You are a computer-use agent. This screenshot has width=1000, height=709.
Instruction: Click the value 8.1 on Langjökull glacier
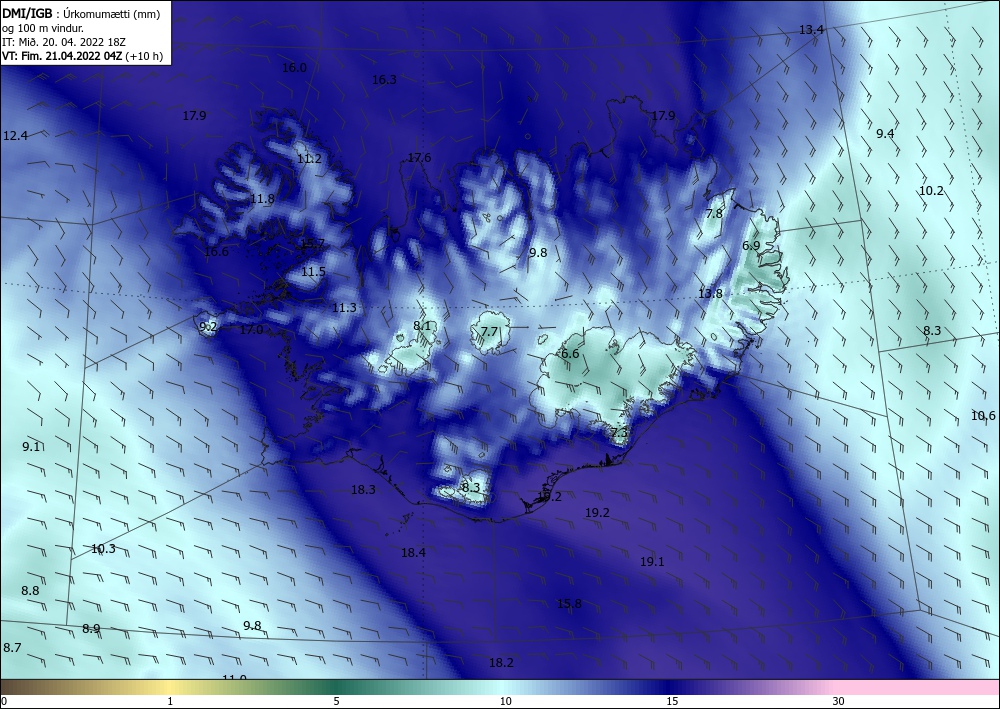tap(422, 326)
